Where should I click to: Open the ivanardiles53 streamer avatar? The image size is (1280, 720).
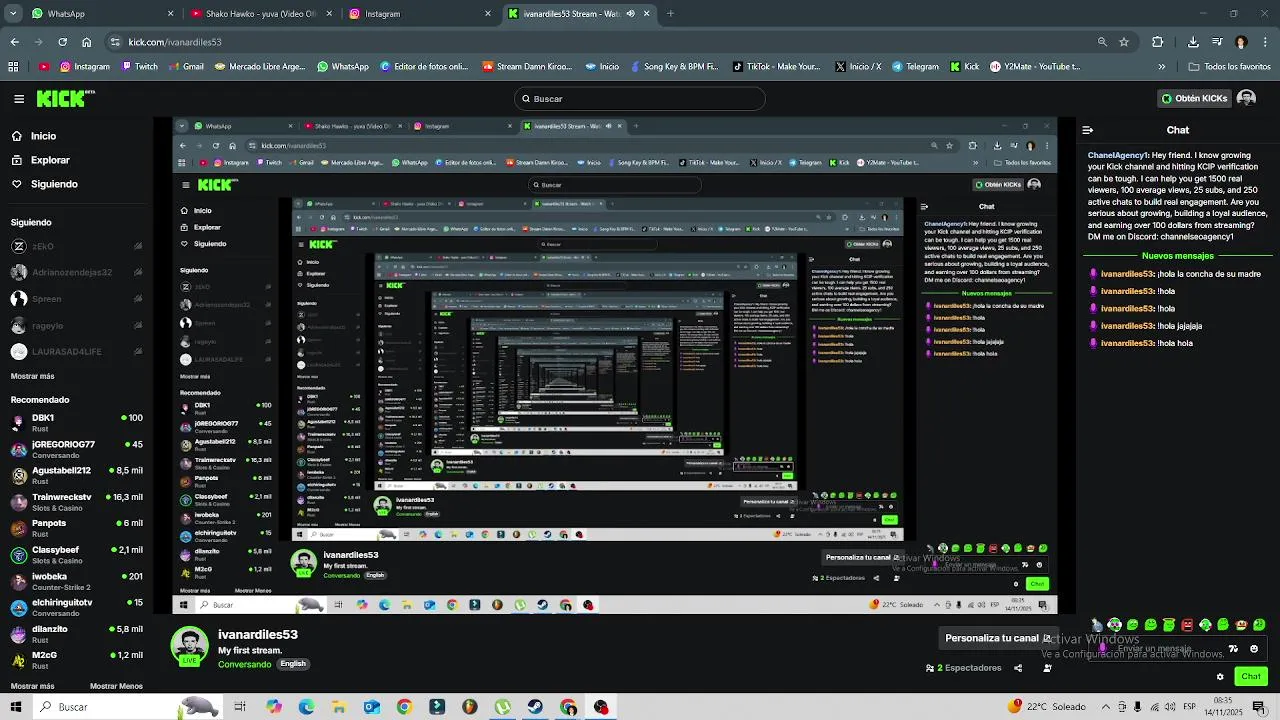click(189, 647)
